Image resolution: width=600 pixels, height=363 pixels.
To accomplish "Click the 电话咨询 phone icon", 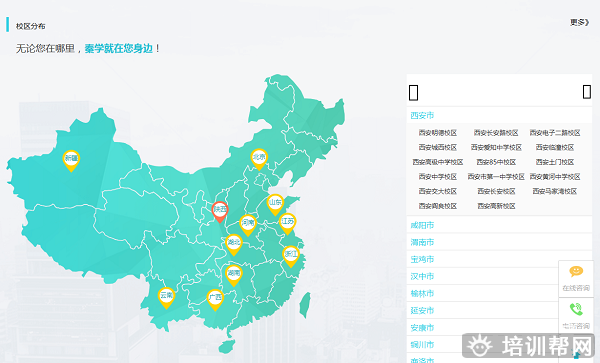I will (x=576, y=316).
